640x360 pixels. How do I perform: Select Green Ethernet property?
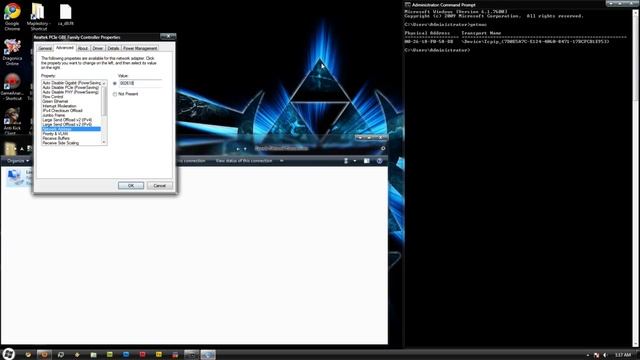[x=71, y=101]
